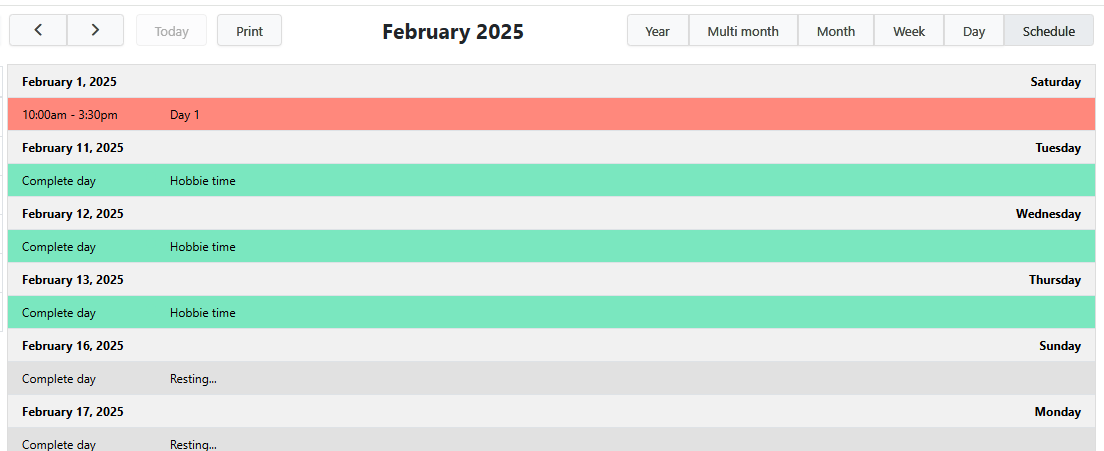Switch to Multi month view
The image size is (1104, 451).
(x=743, y=31)
